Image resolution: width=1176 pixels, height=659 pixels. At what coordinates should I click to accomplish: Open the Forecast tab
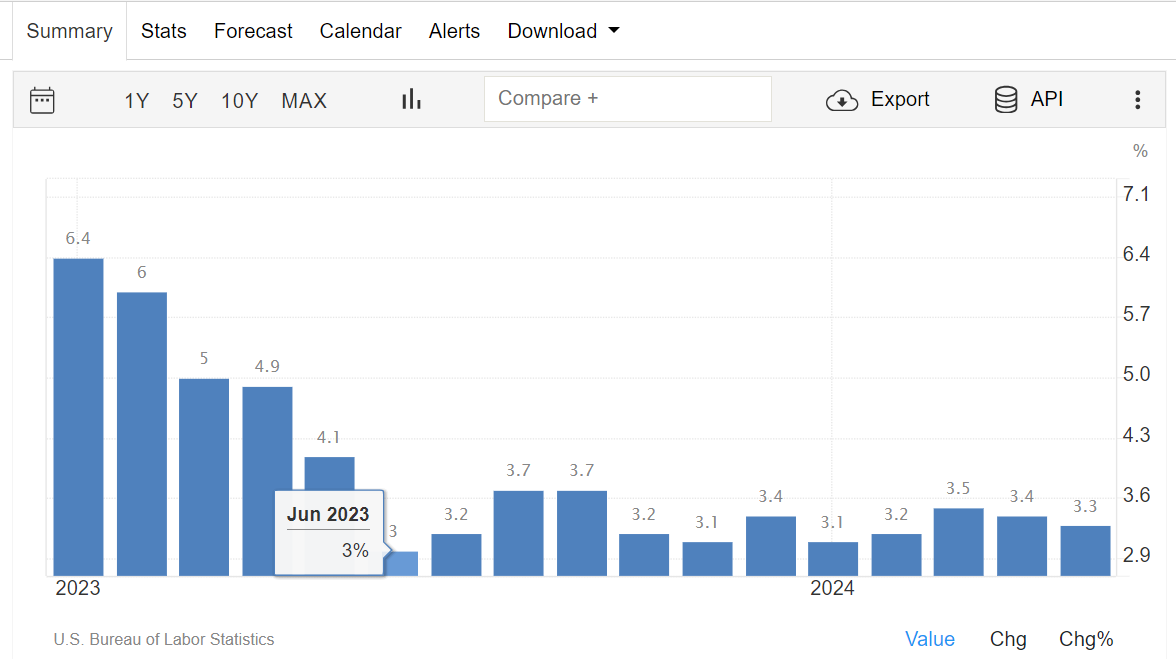[x=253, y=31]
